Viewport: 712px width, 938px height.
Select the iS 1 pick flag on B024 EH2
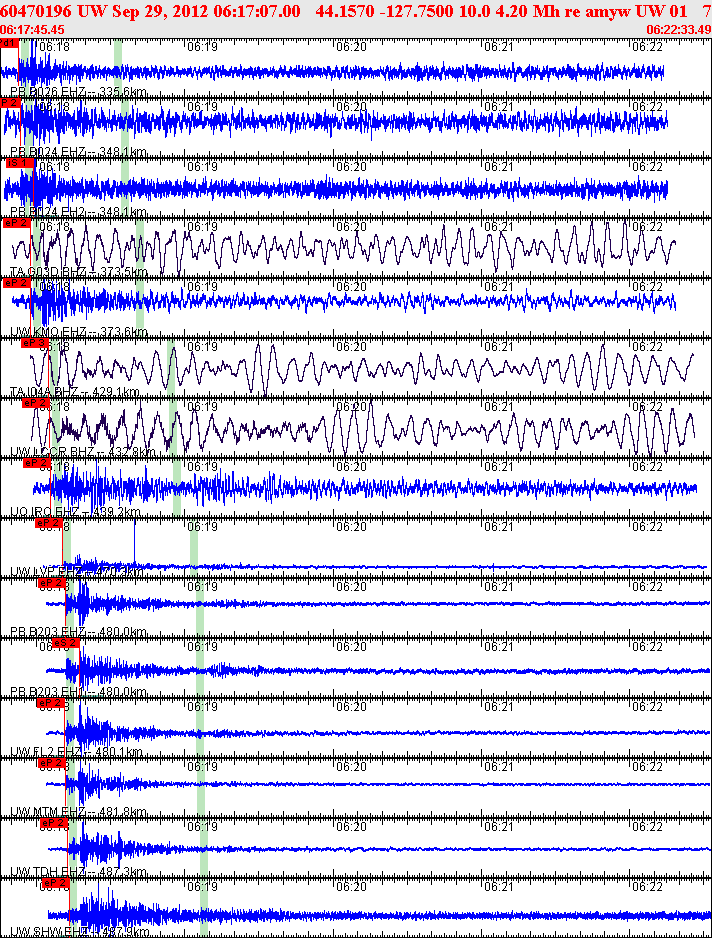(x=19, y=163)
